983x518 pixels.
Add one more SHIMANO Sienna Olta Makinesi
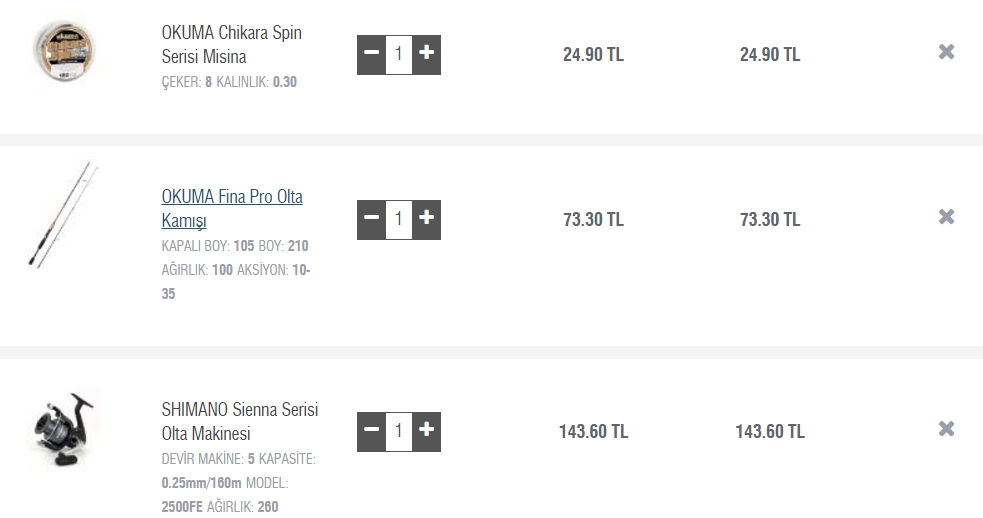coord(427,431)
